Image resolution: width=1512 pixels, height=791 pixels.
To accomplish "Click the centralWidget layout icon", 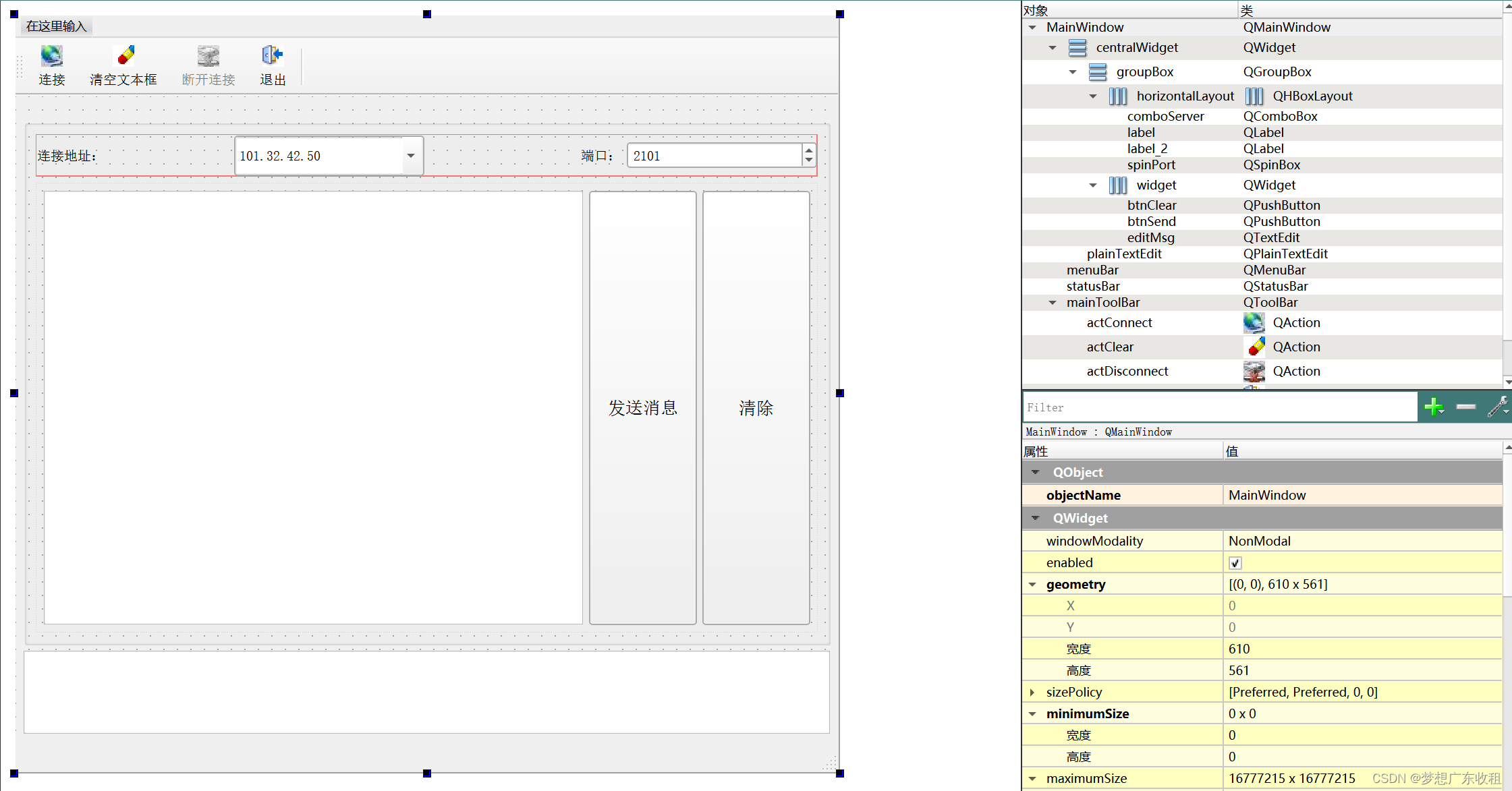I will (1077, 48).
